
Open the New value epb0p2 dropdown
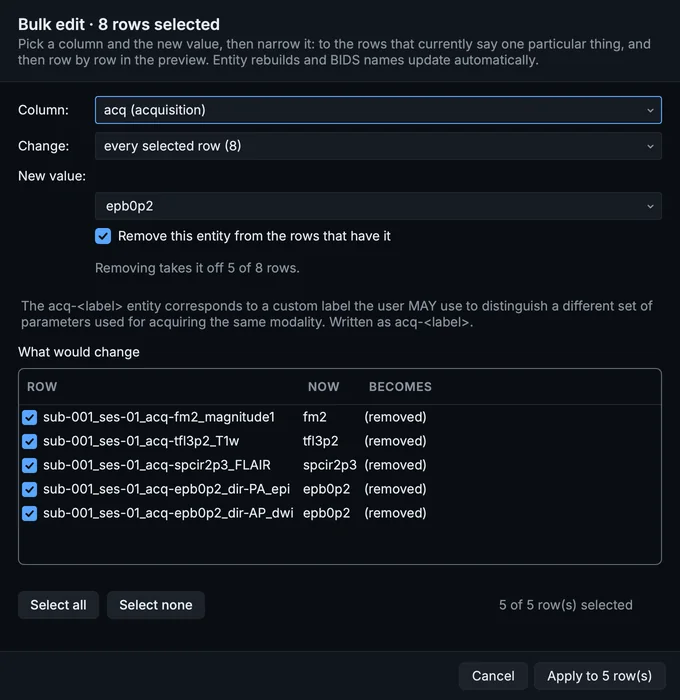point(378,206)
